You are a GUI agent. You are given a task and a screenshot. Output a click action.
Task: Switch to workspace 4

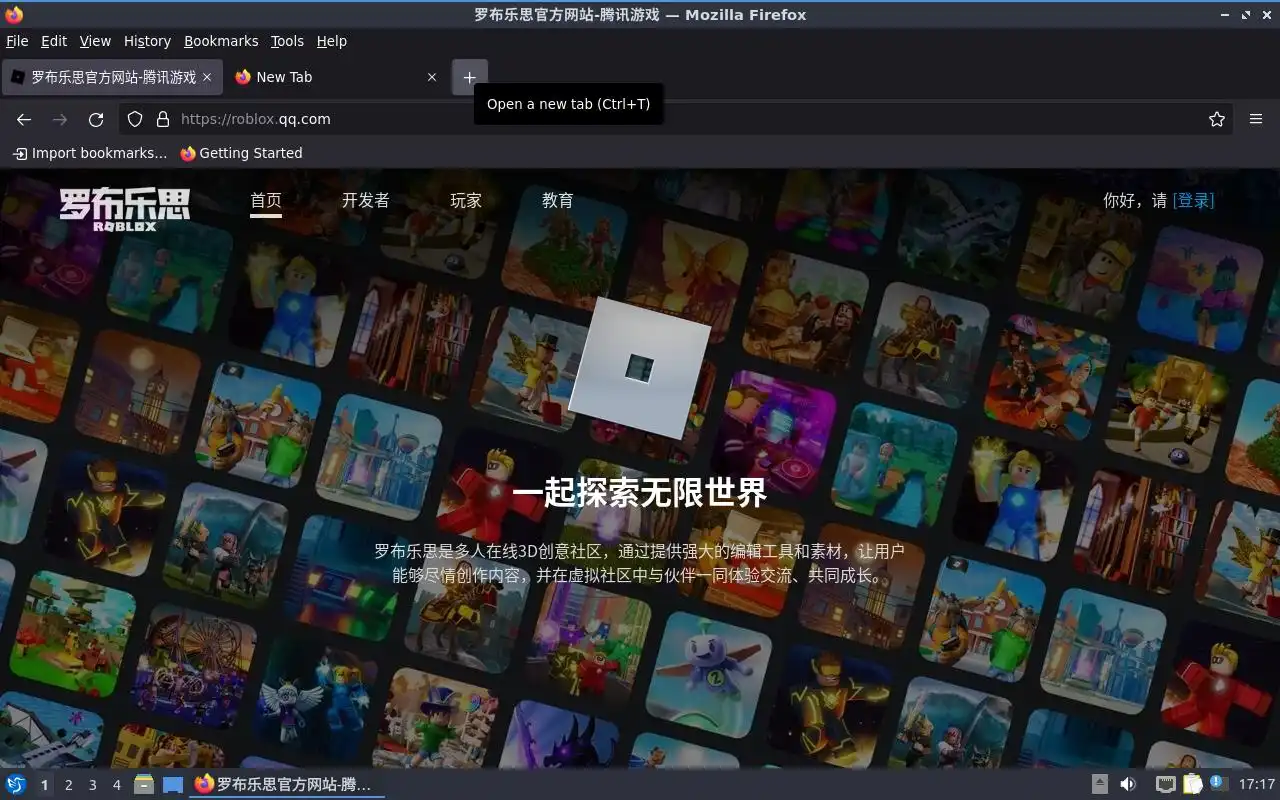(x=116, y=785)
